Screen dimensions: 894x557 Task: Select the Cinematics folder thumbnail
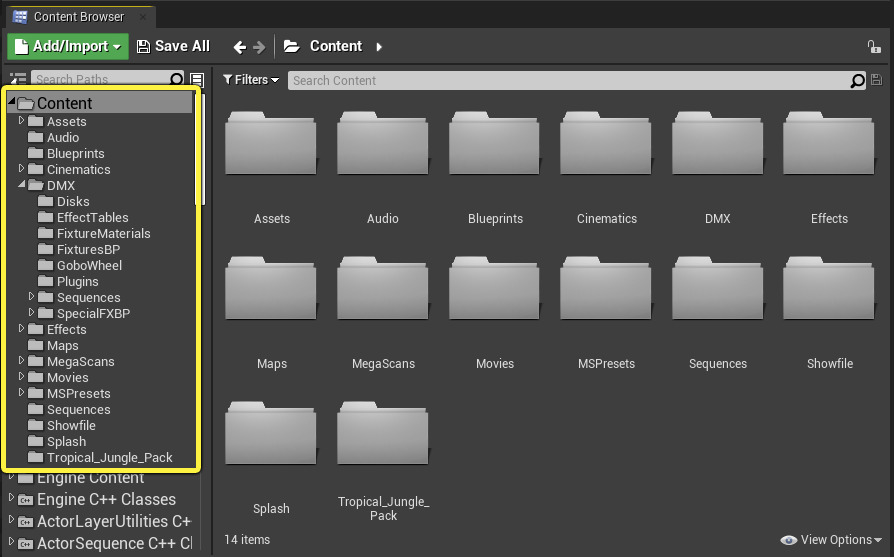pyautogui.click(x=606, y=144)
